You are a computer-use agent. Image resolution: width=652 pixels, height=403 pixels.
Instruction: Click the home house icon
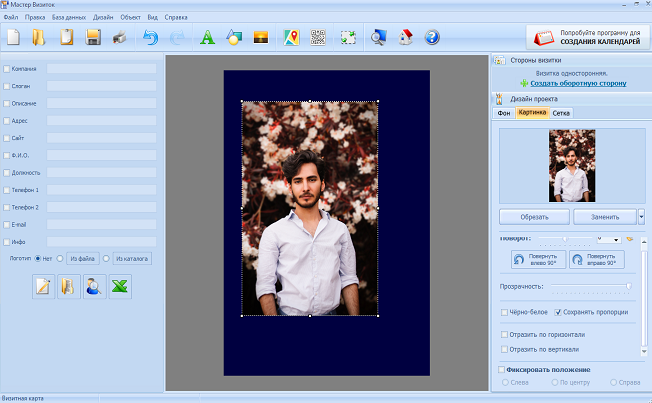[405, 37]
